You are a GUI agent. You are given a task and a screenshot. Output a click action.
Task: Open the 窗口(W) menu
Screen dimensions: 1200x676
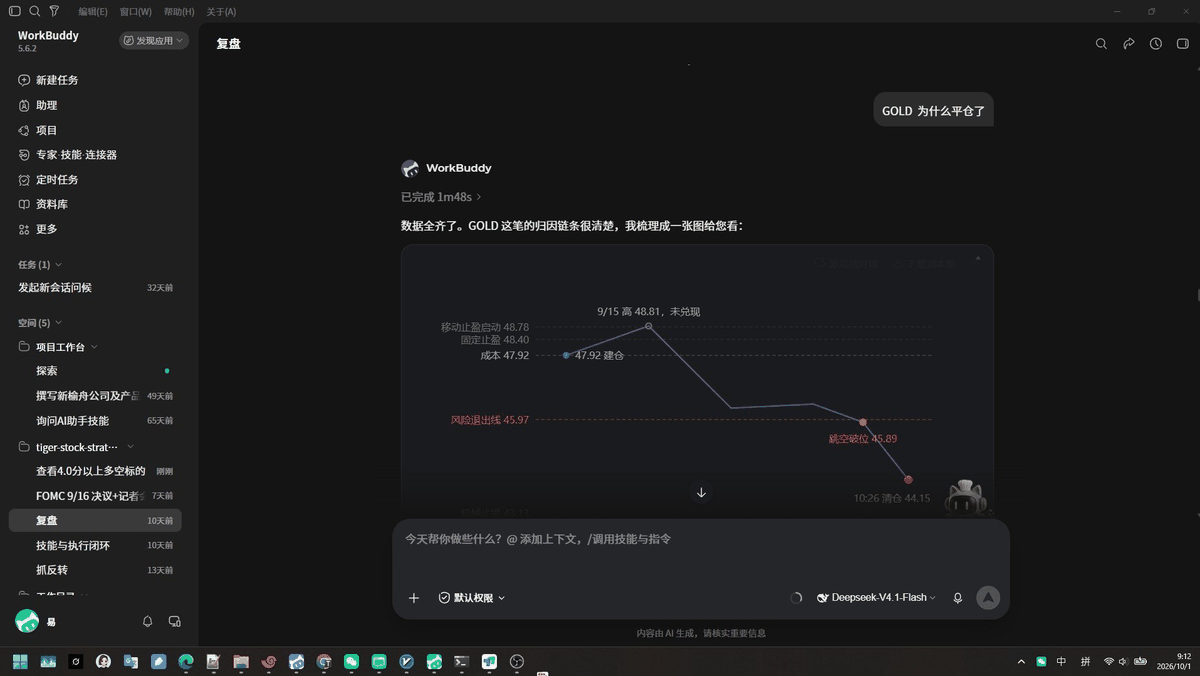point(135,12)
